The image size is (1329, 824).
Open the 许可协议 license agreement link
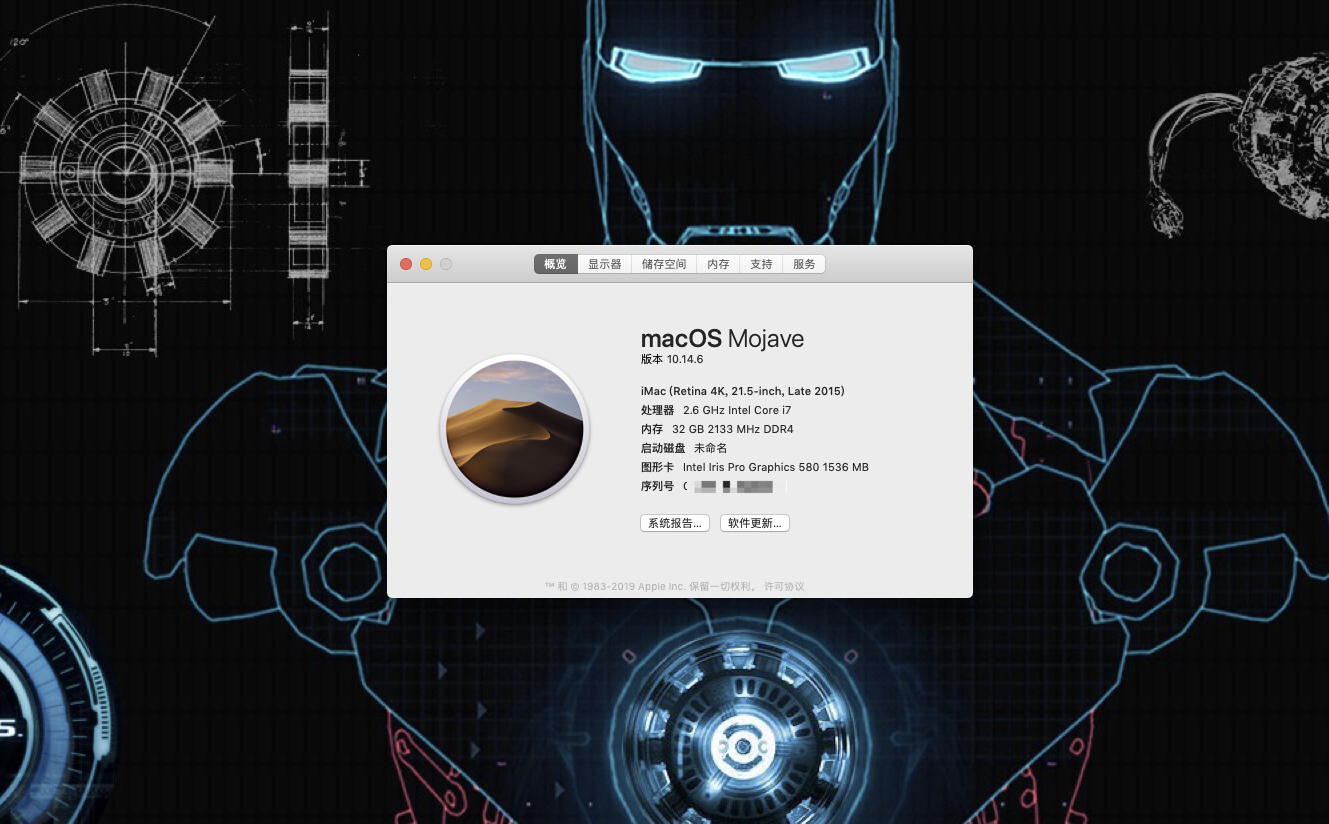[x=784, y=587]
